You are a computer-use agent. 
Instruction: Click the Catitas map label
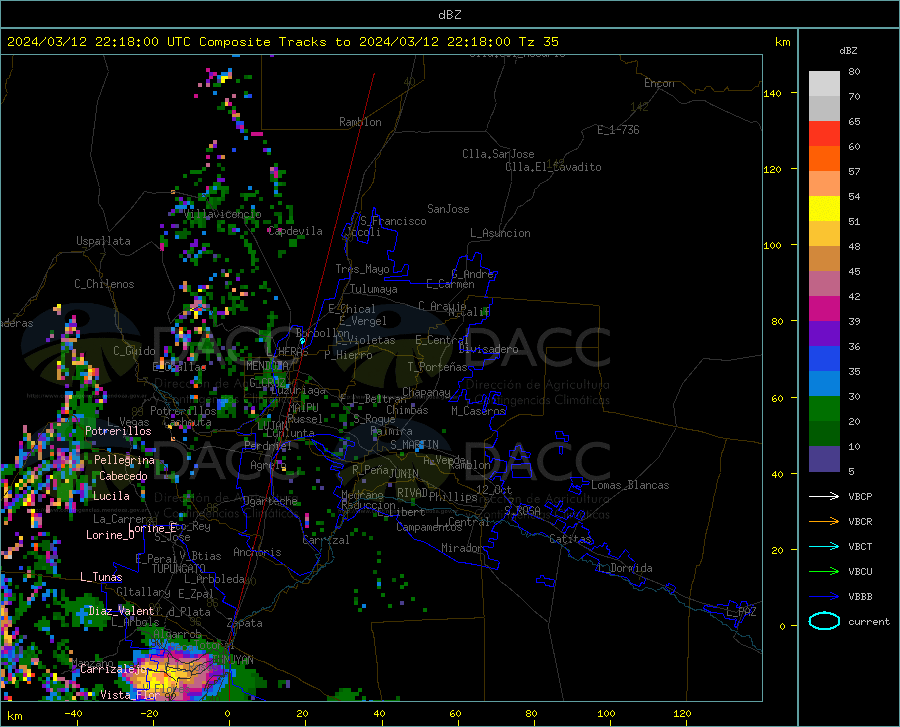[x=570, y=539]
